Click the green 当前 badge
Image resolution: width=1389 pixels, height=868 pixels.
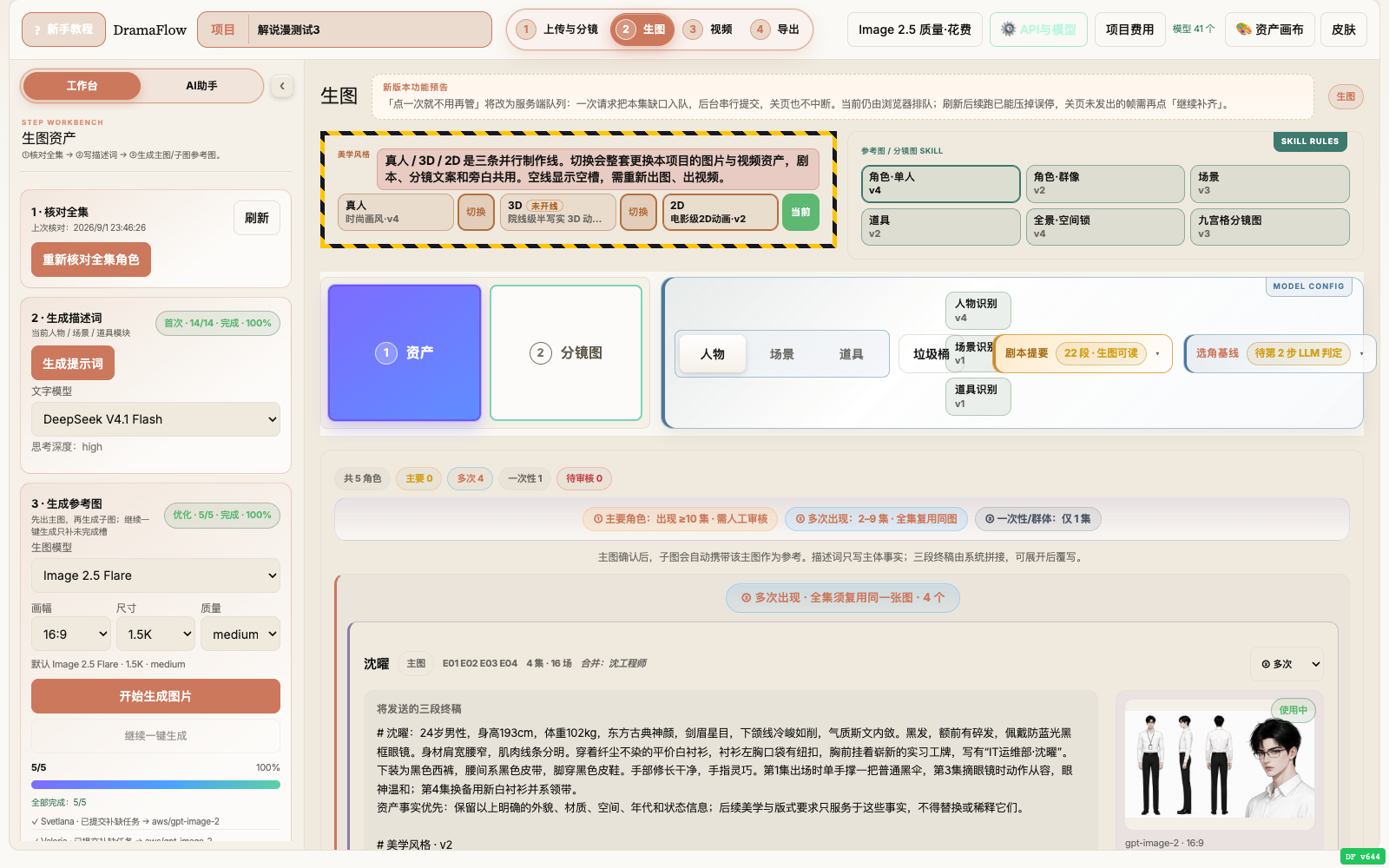click(800, 212)
